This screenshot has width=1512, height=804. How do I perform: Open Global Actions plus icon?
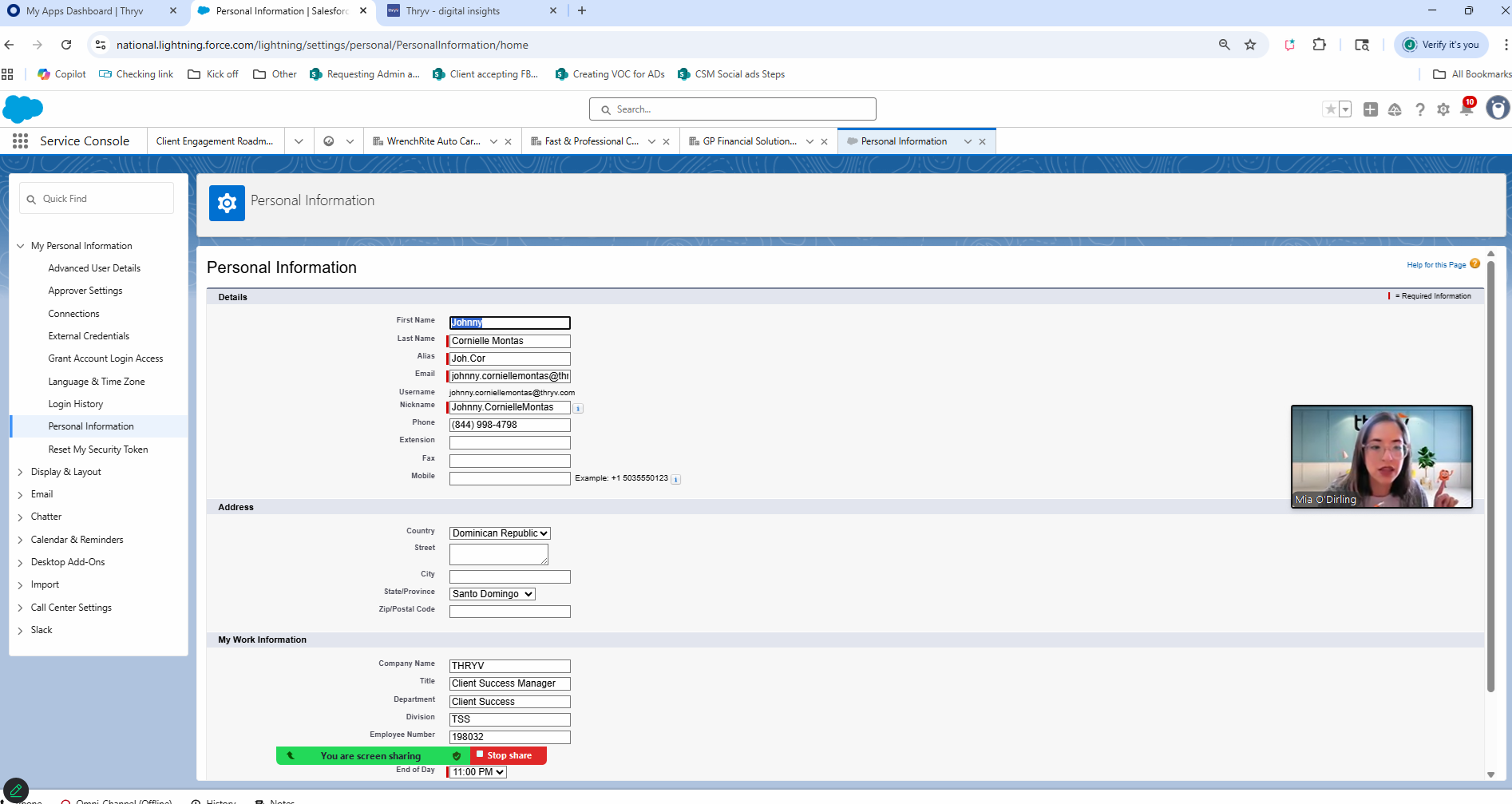[1371, 109]
